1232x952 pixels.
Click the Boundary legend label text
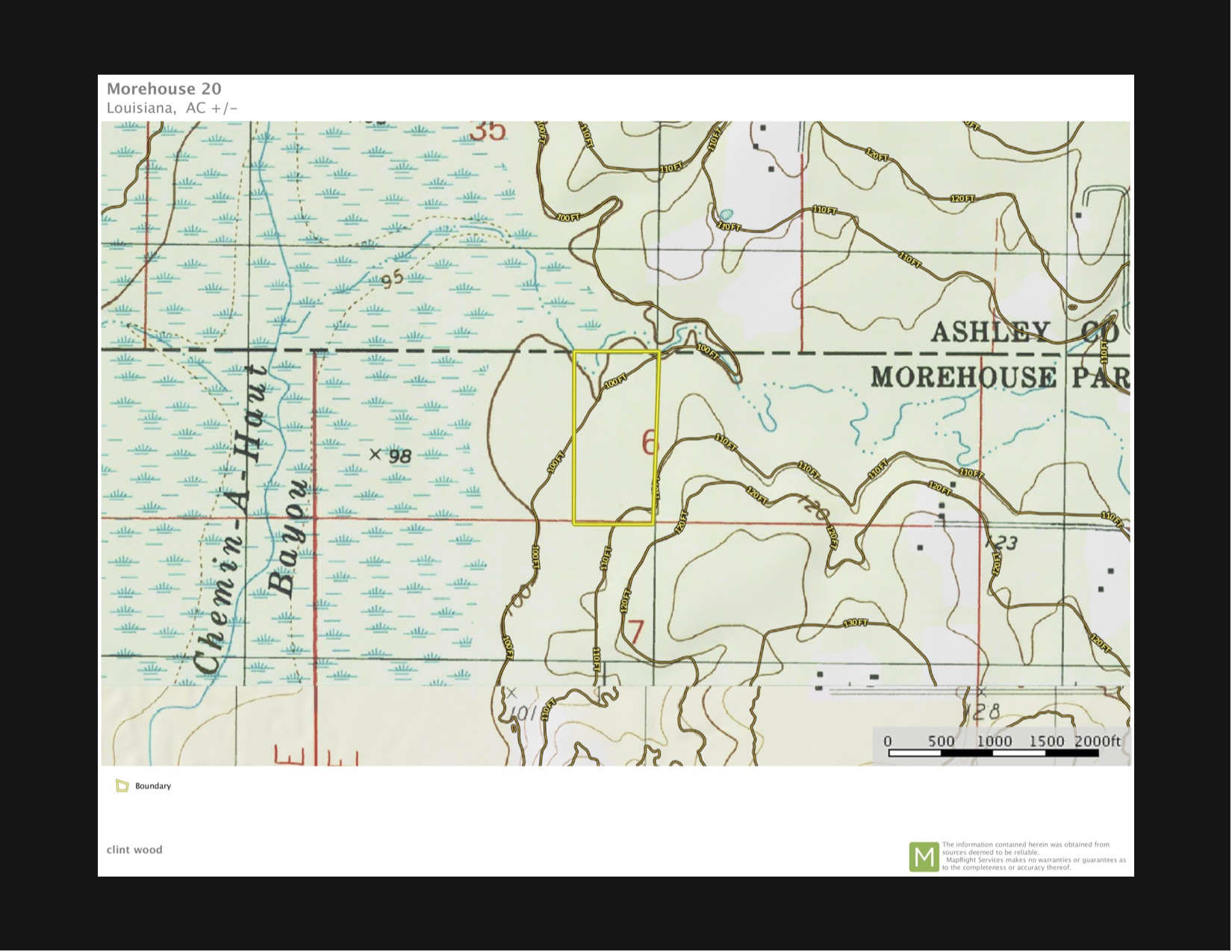click(x=153, y=786)
